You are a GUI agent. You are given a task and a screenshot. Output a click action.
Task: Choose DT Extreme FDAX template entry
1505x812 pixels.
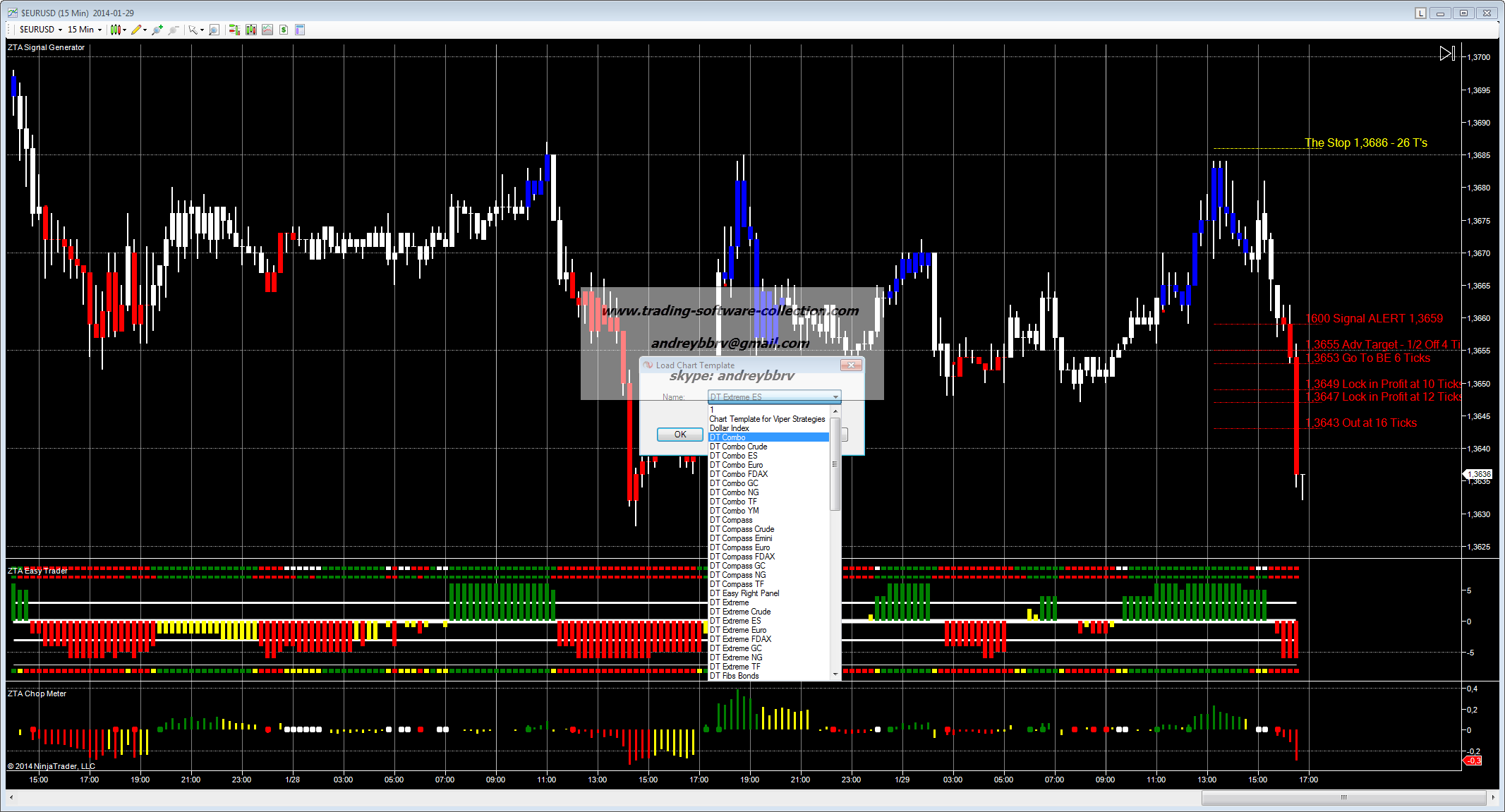tap(740, 639)
